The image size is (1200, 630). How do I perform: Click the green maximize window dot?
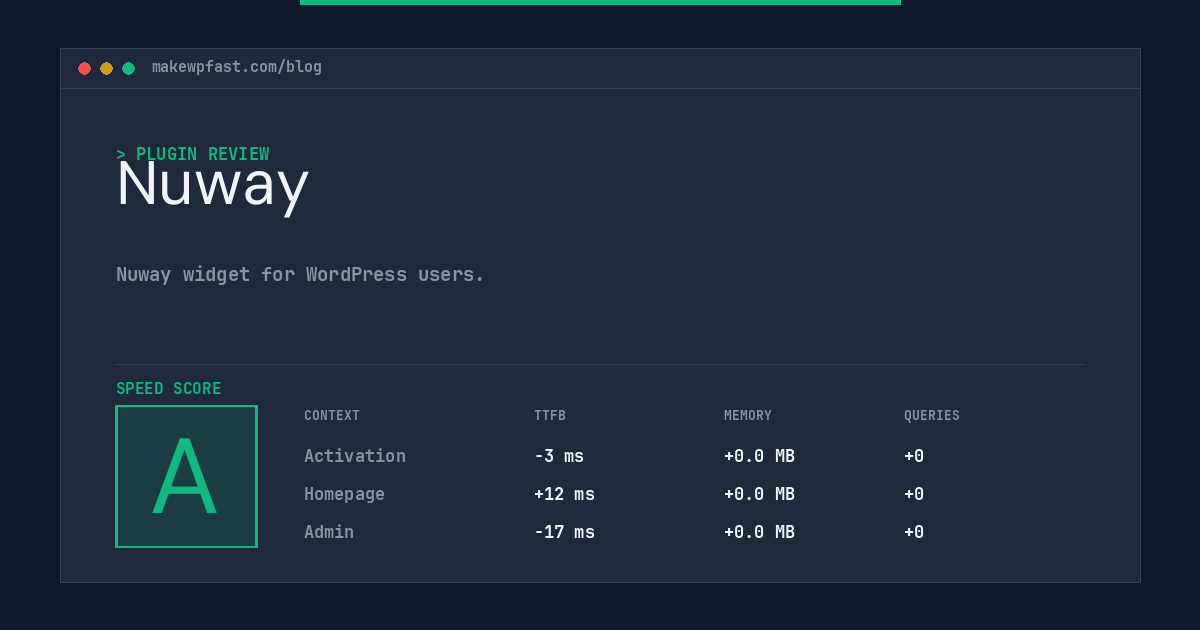128,68
